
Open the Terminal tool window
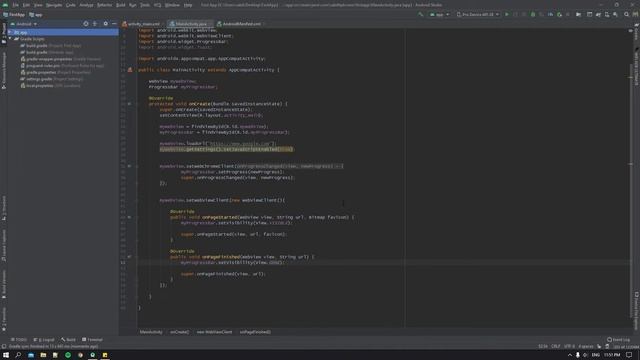click(92, 340)
